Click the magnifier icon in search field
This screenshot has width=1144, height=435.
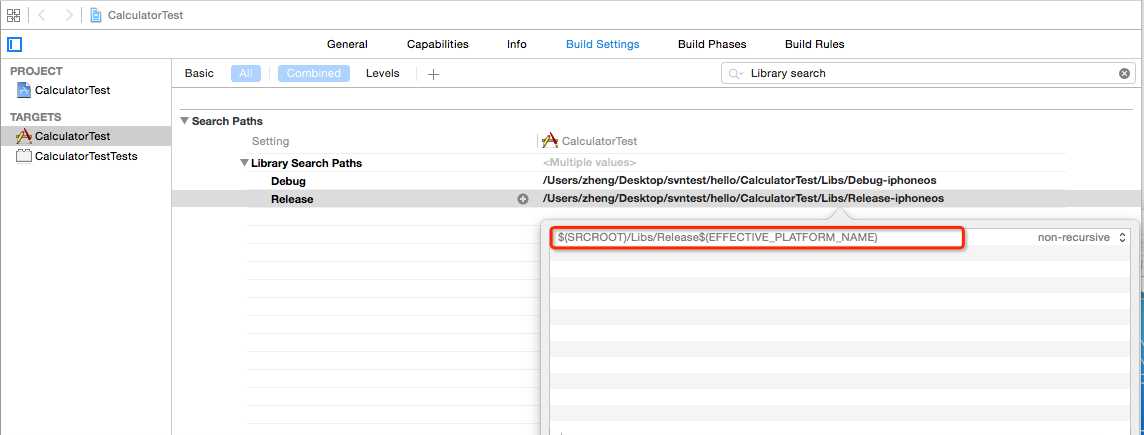point(736,73)
